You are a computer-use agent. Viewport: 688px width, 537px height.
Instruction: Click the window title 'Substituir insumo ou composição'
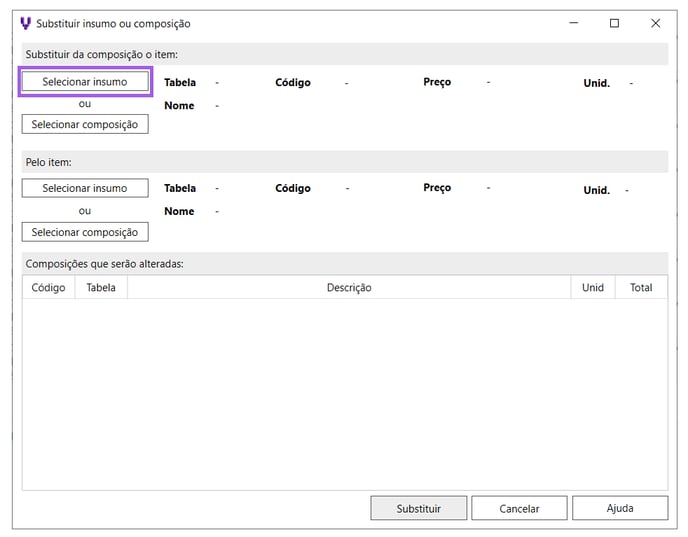[x=113, y=24]
